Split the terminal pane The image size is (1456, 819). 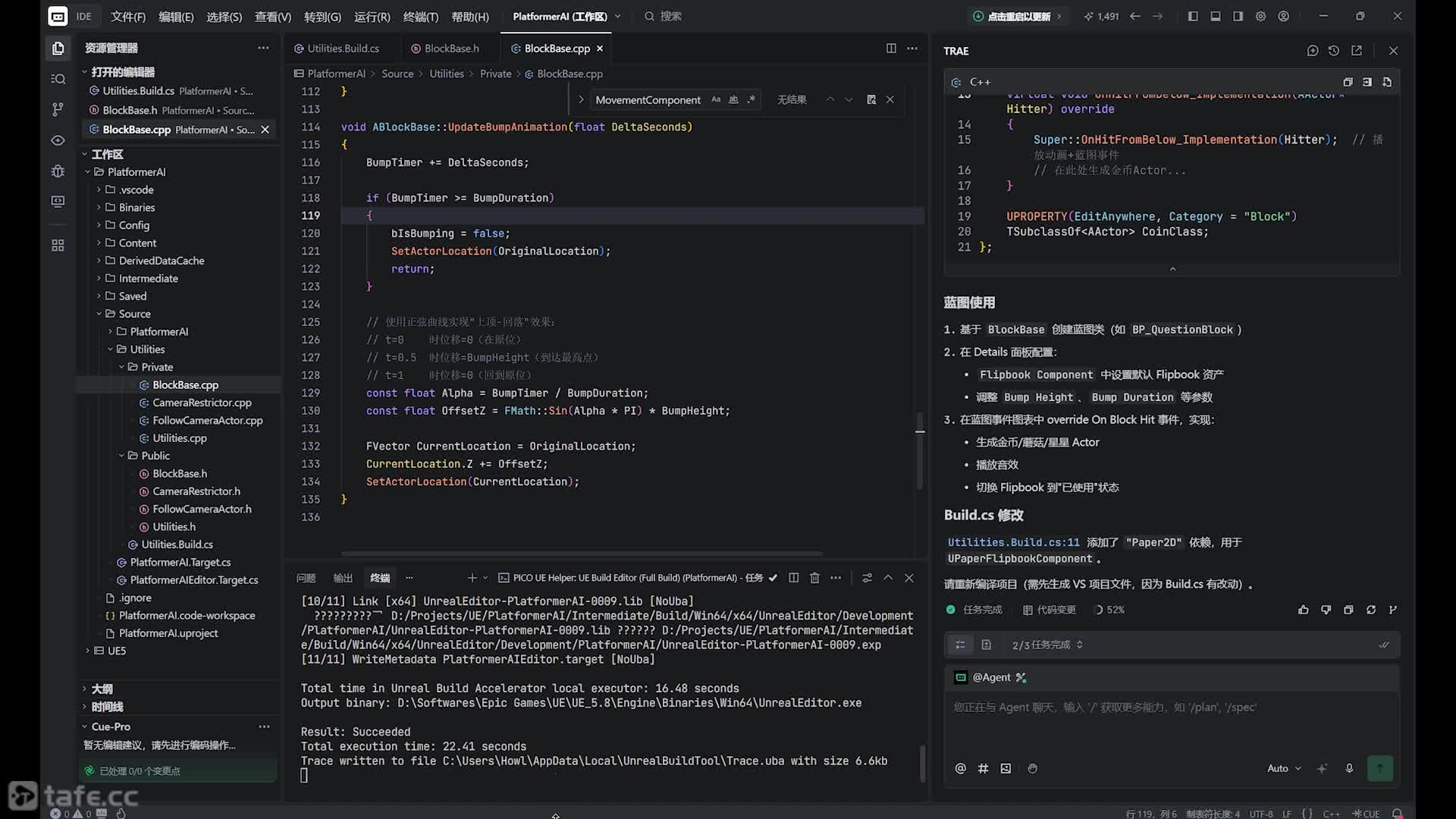(x=793, y=578)
